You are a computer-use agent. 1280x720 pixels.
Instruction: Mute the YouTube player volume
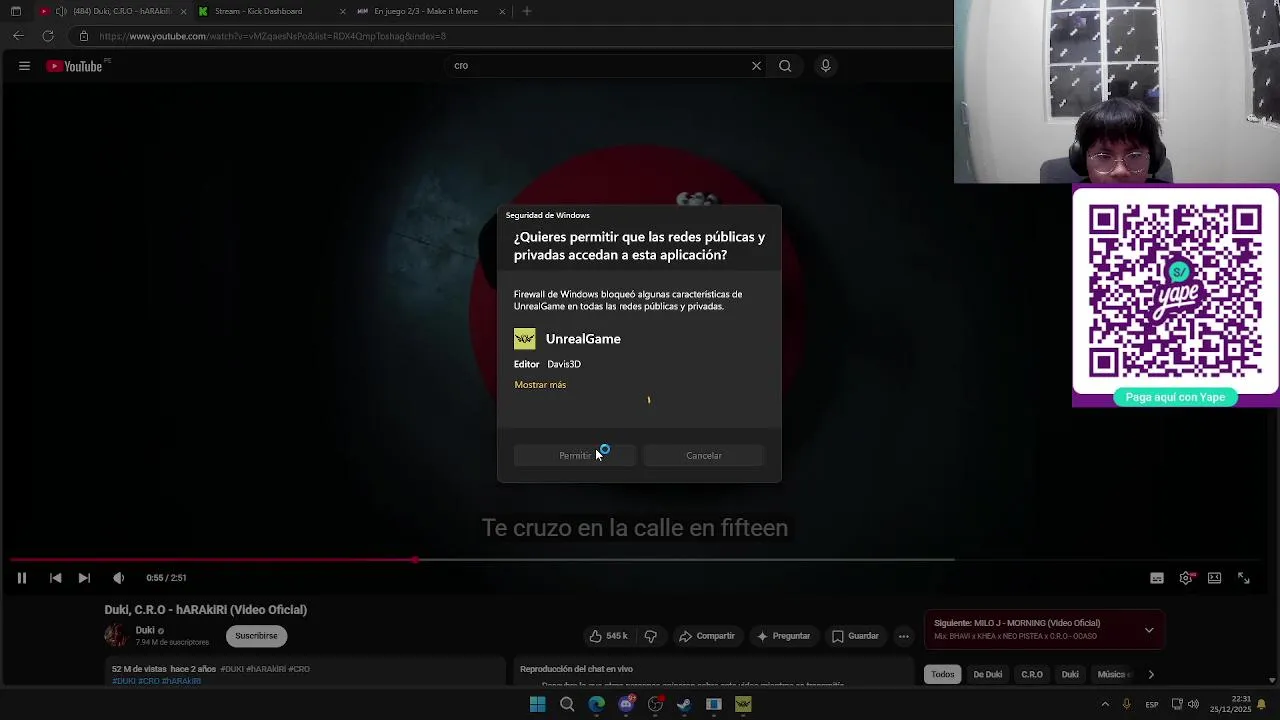click(118, 578)
